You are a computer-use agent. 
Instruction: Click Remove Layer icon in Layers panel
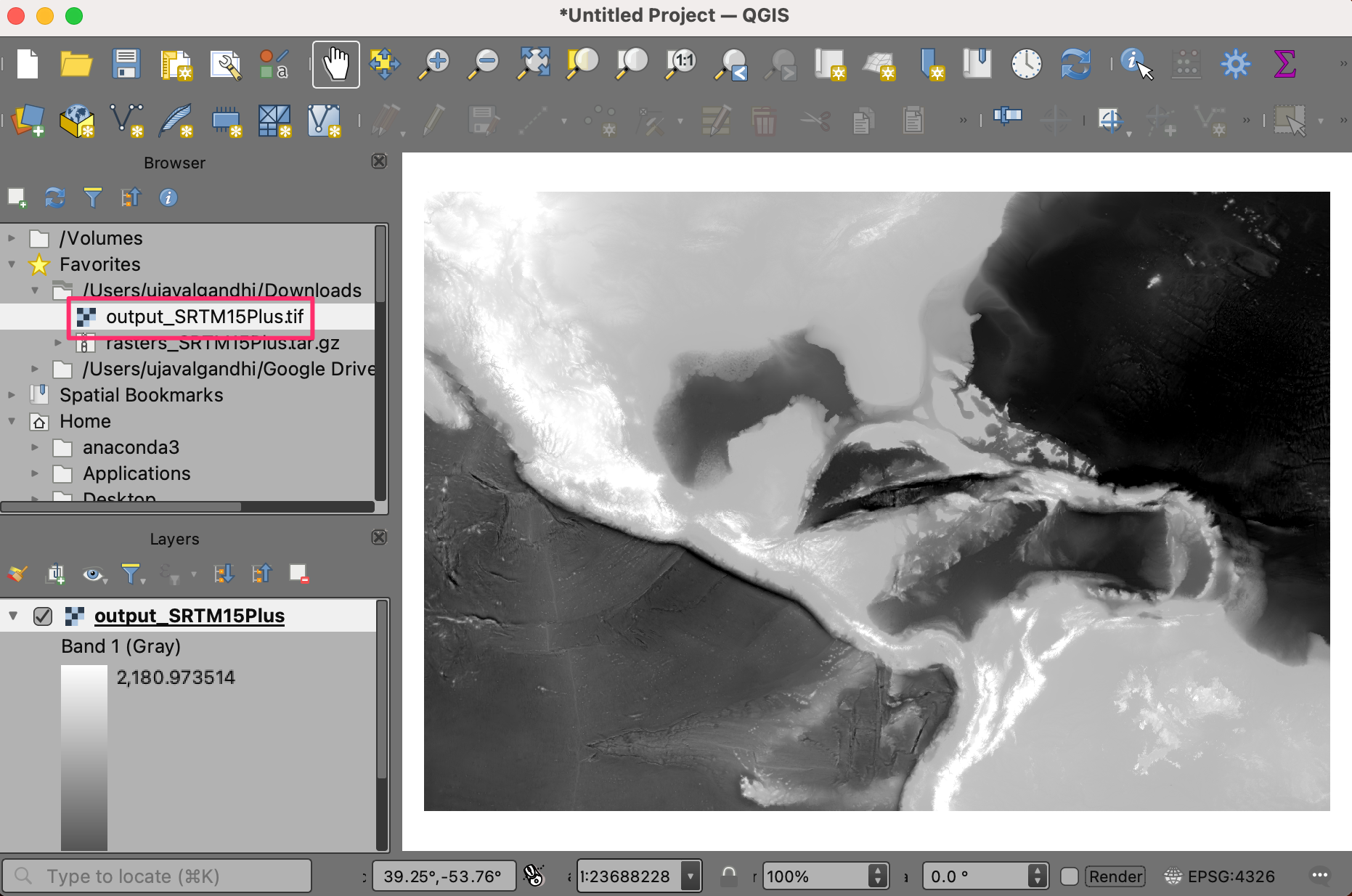(298, 574)
